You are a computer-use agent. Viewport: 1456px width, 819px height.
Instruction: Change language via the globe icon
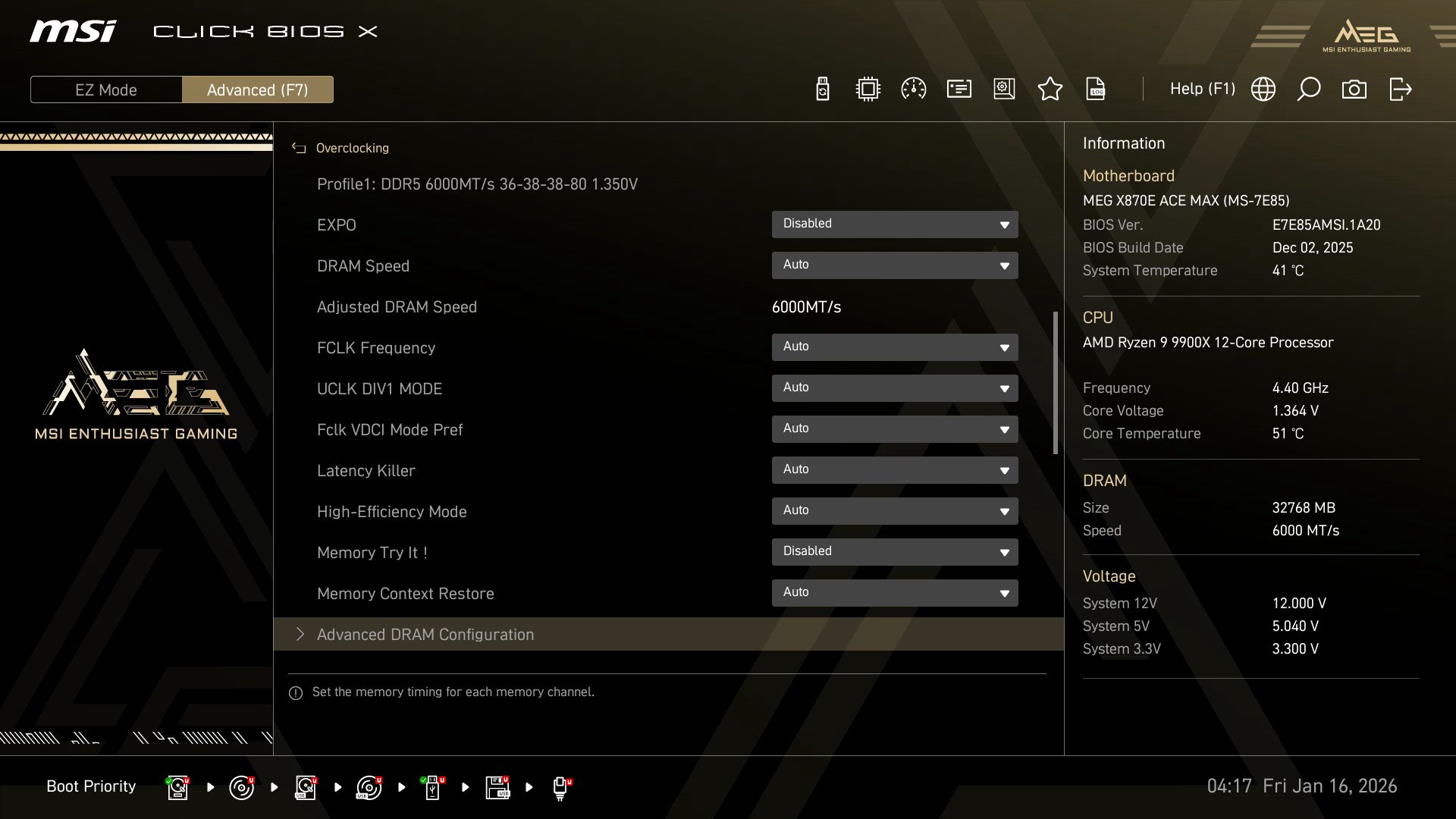pyautogui.click(x=1263, y=89)
